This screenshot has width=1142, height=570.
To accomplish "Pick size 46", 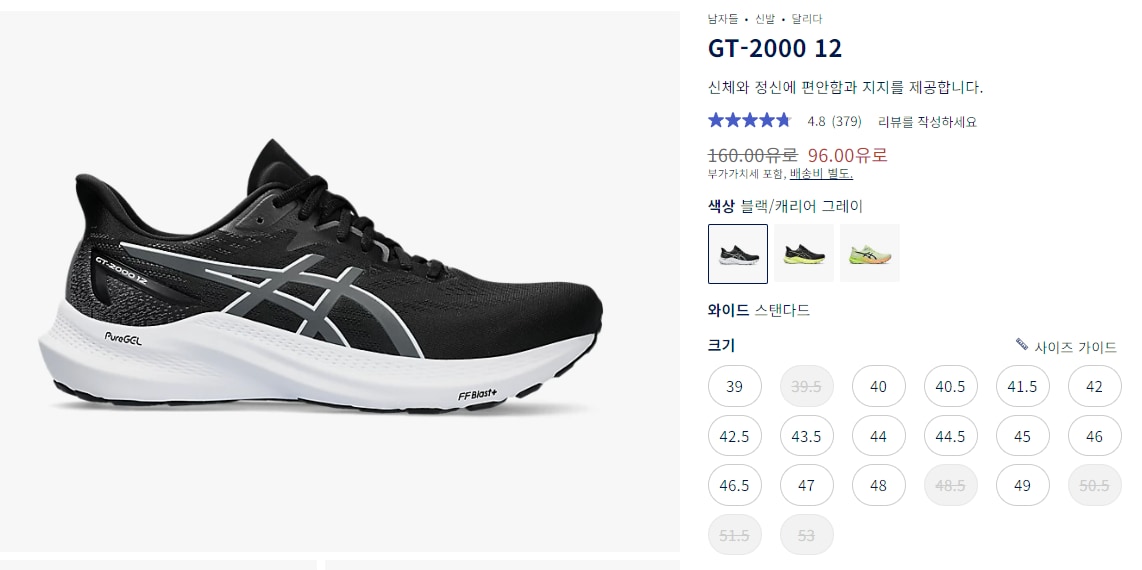I will tap(1095, 436).
